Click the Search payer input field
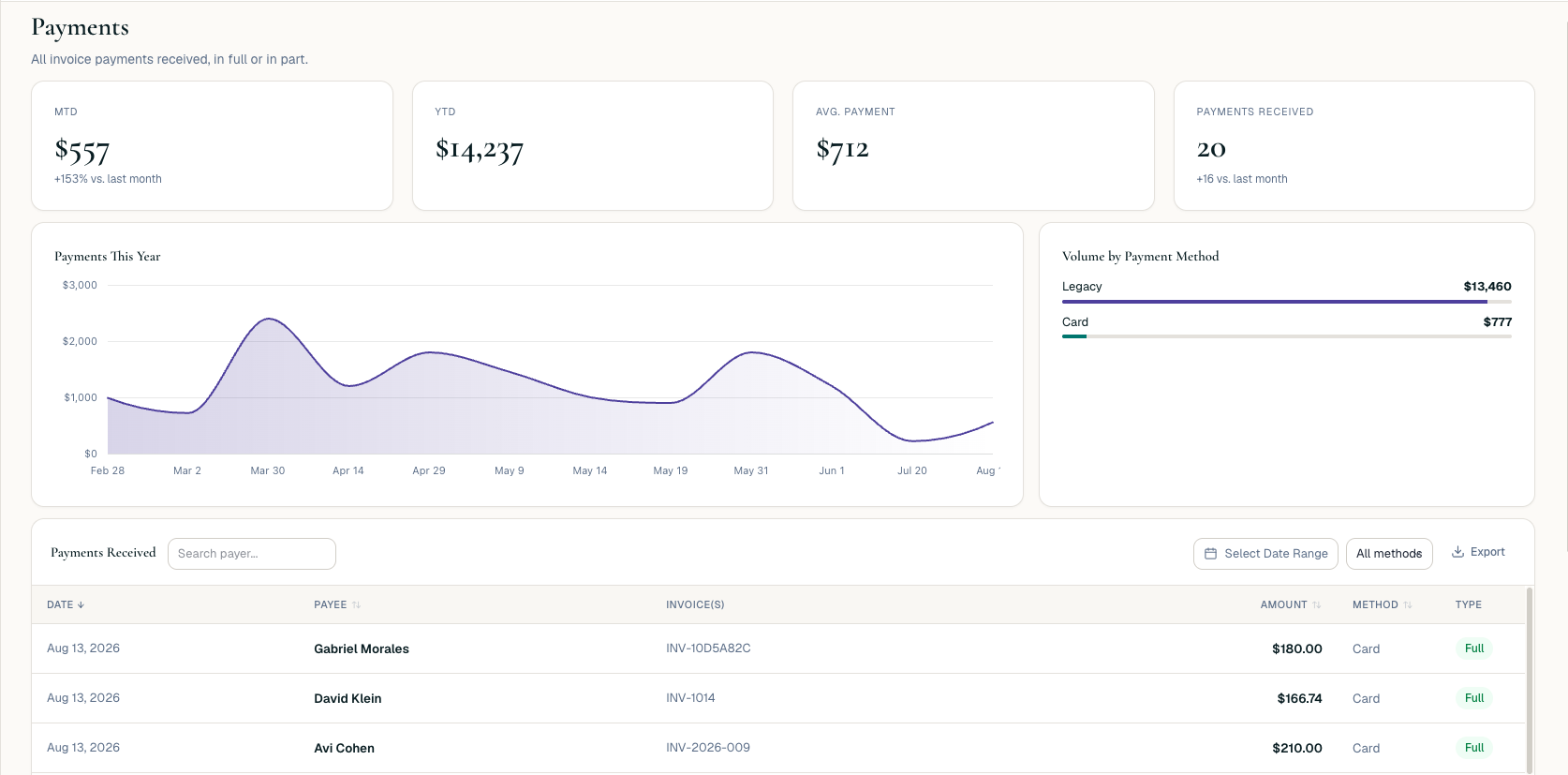The height and width of the screenshot is (775, 1568). [252, 554]
